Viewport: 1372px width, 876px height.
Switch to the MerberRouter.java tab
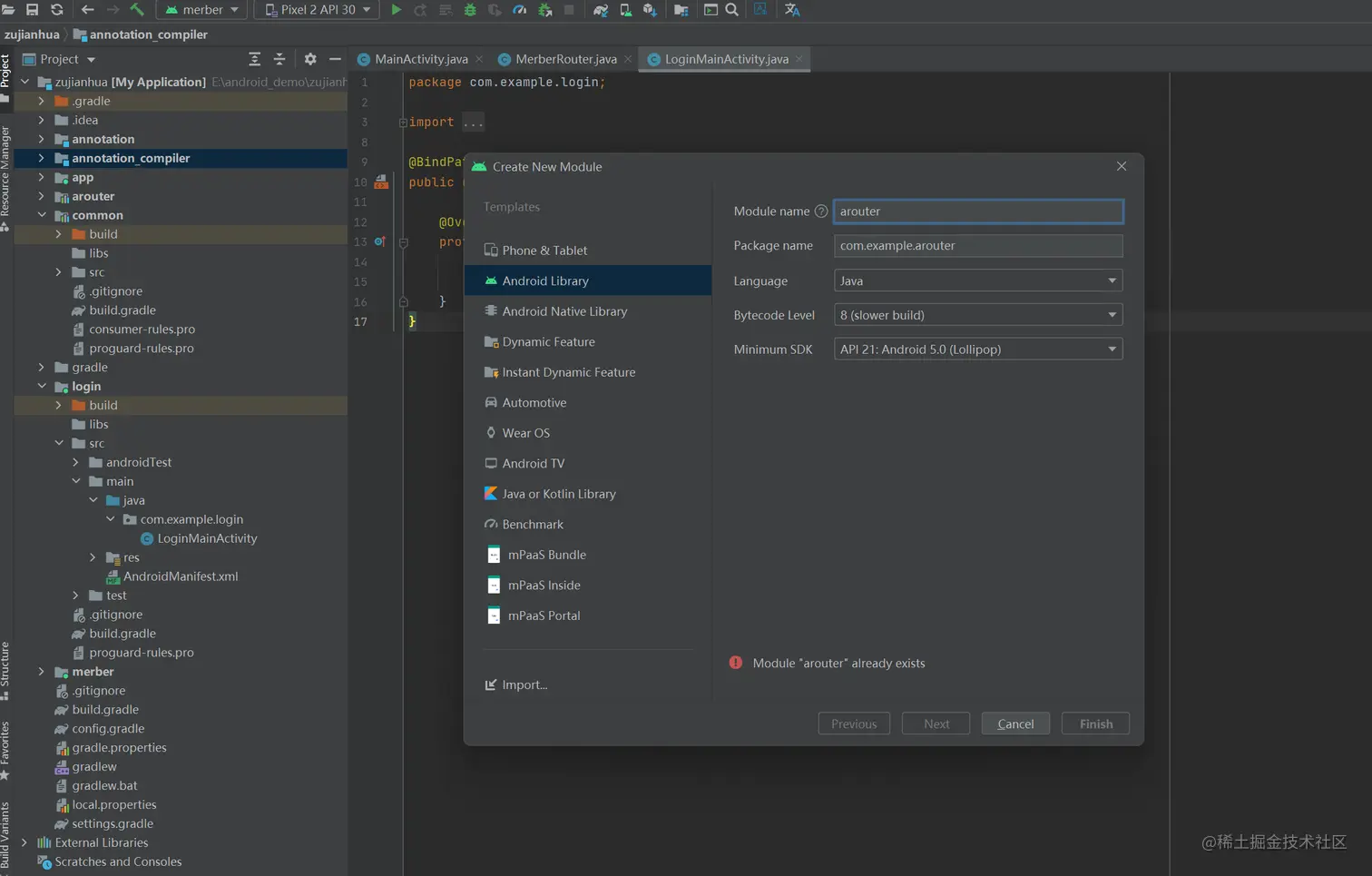[x=565, y=59]
